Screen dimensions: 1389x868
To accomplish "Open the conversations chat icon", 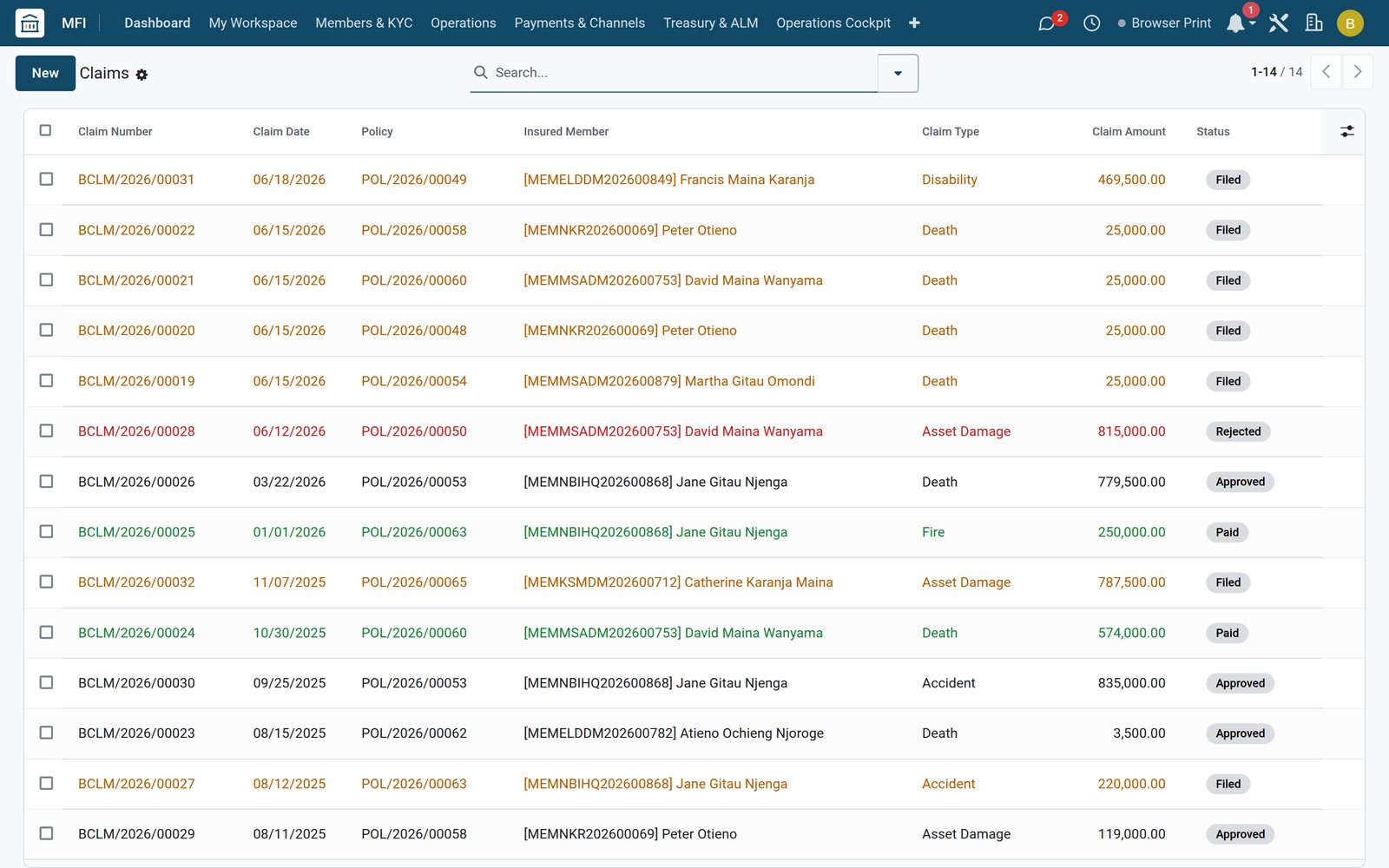I will tap(1046, 23).
